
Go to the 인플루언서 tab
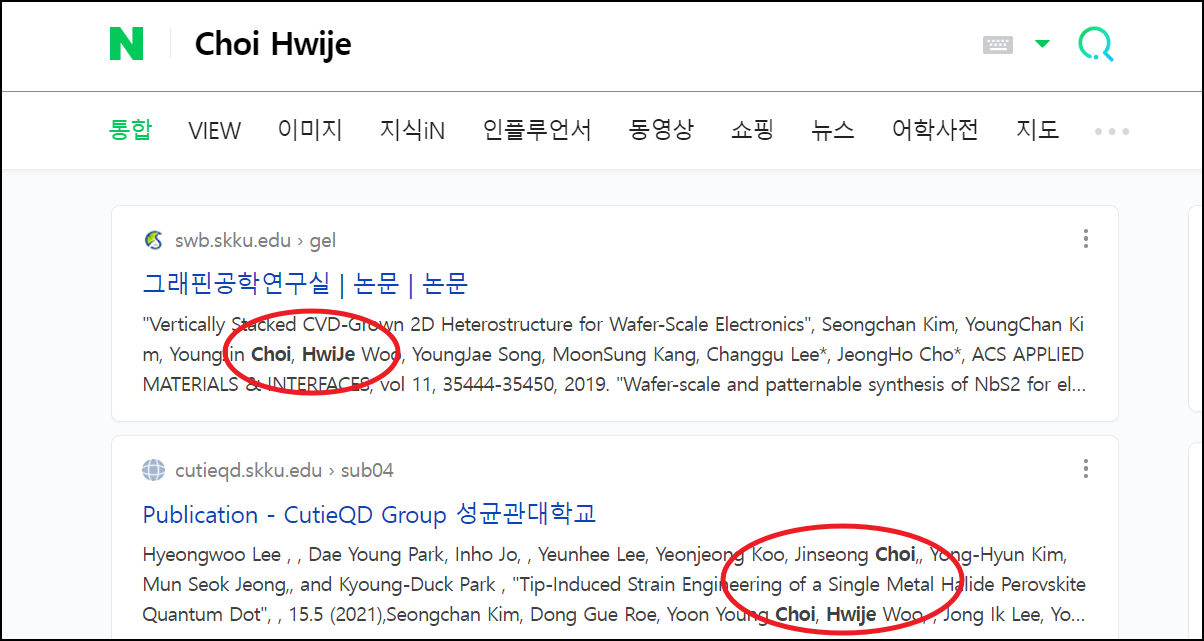pos(537,130)
